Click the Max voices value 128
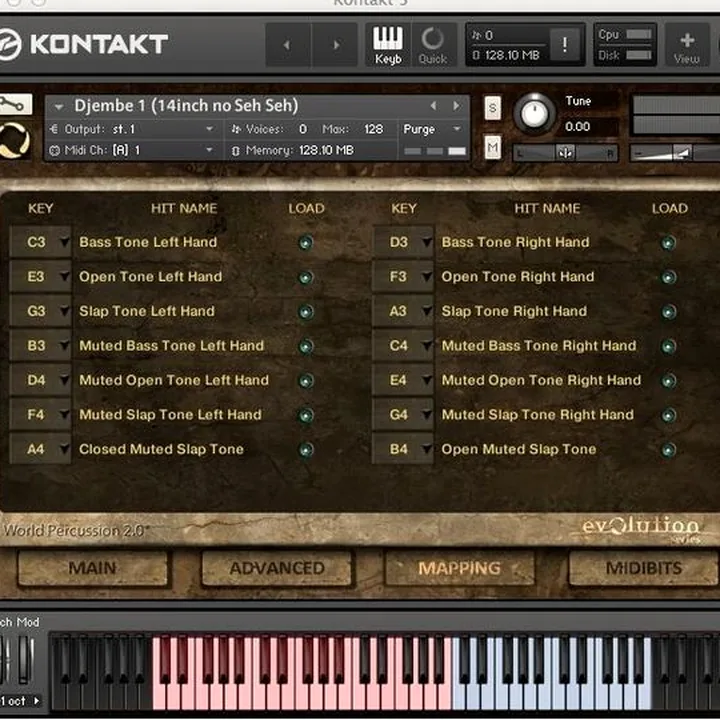The height and width of the screenshot is (720, 720). pos(373,129)
